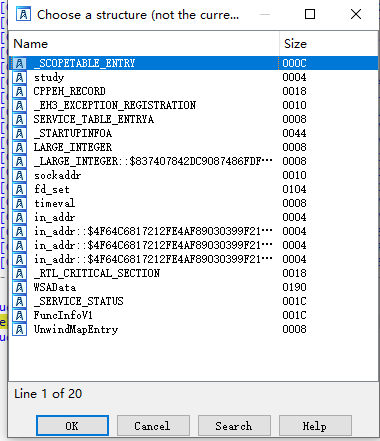The width and height of the screenshot is (380, 441).
Task: Sort the list by the Name column
Action: pyautogui.click(x=144, y=44)
